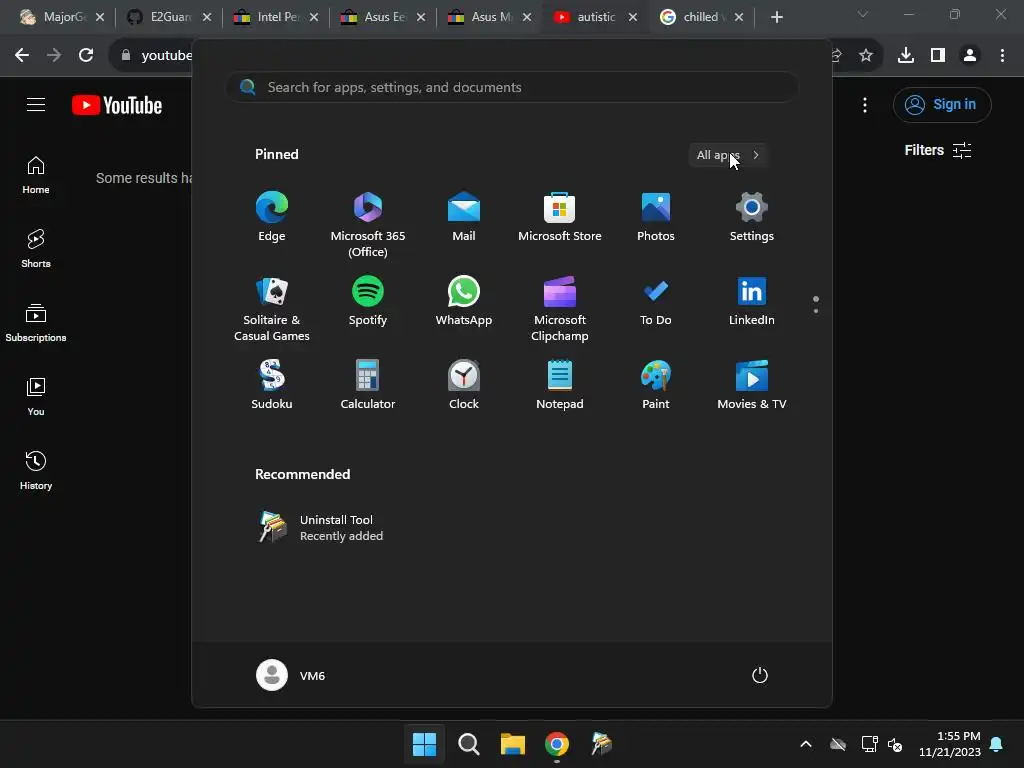Open Notepad from pinned apps
Viewport: 1024px width, 768px height.
(x=560, y=385)
